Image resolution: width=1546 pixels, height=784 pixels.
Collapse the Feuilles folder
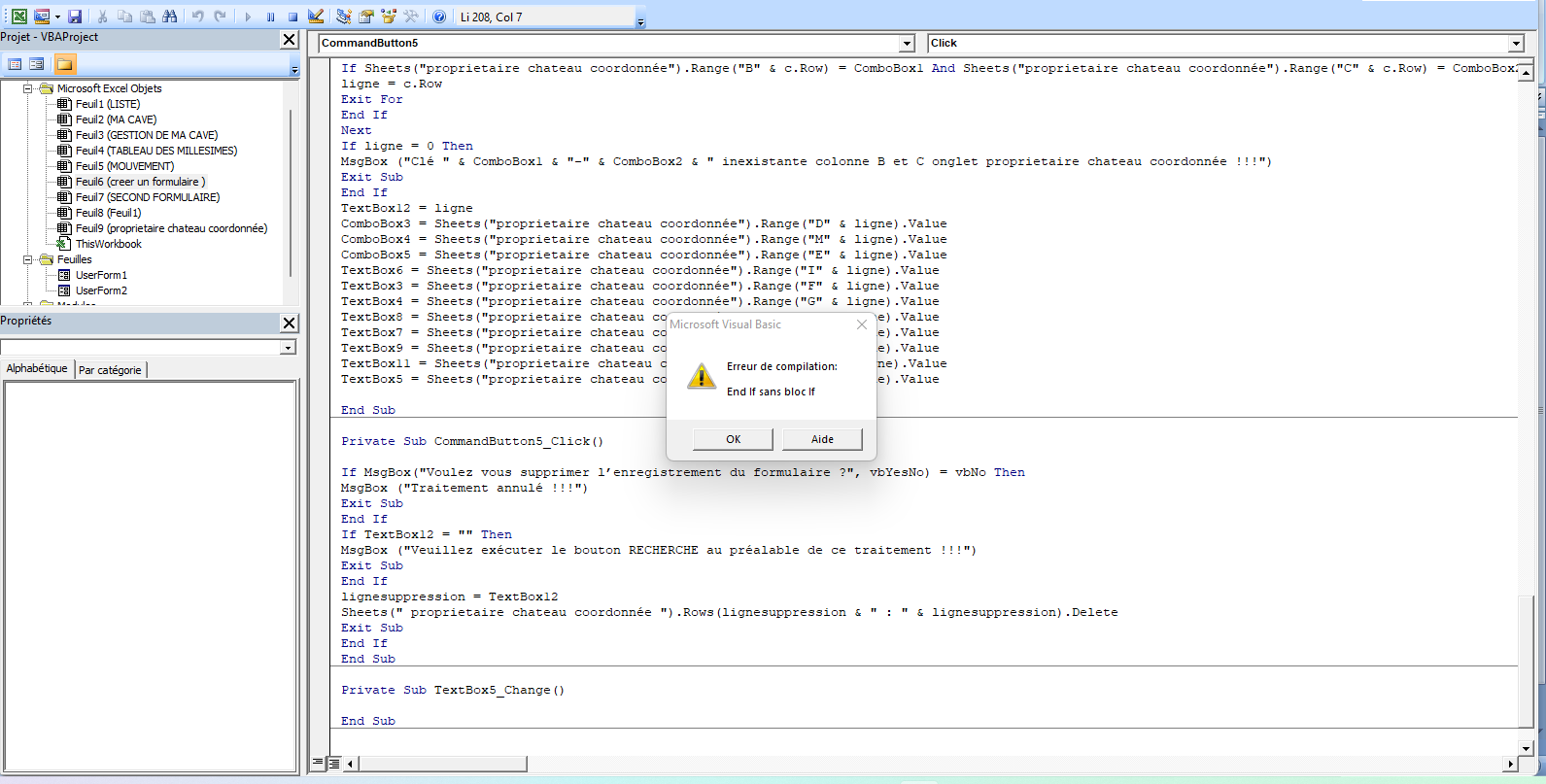28,259
